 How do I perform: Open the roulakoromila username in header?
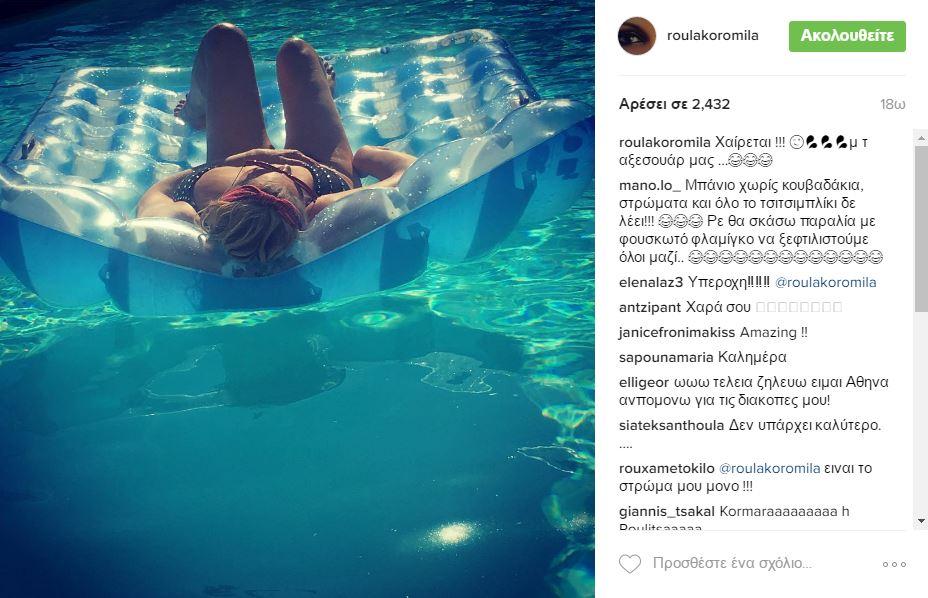point(713,36)
